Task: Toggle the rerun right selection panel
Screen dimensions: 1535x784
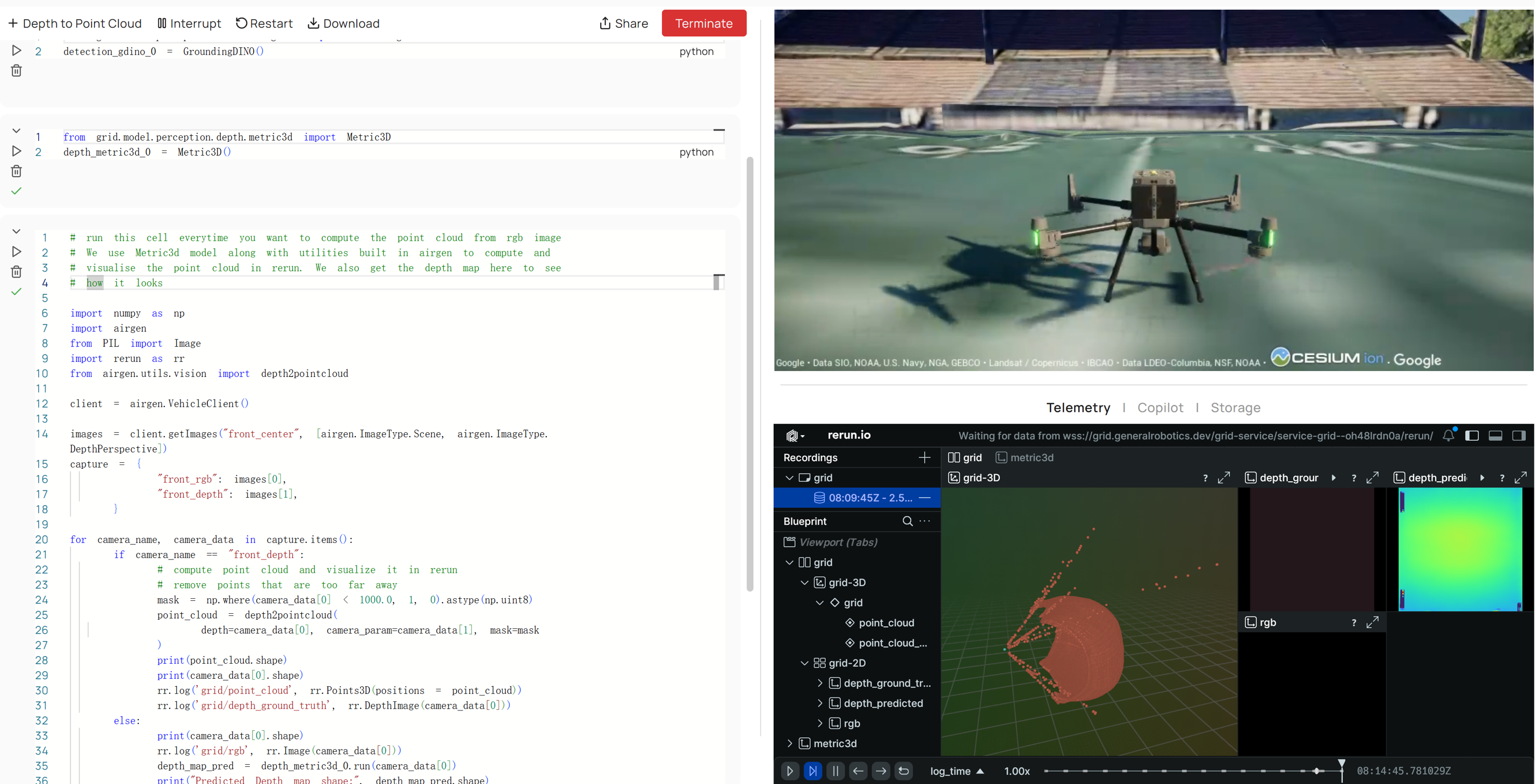Action: click(1518, 435)
